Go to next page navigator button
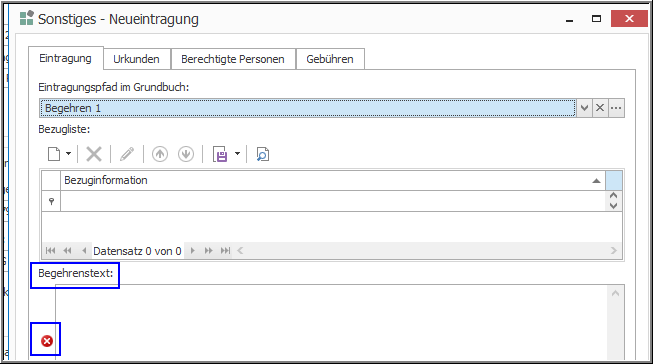The width and height of the screenshot is (653, 364). [208, 250]
